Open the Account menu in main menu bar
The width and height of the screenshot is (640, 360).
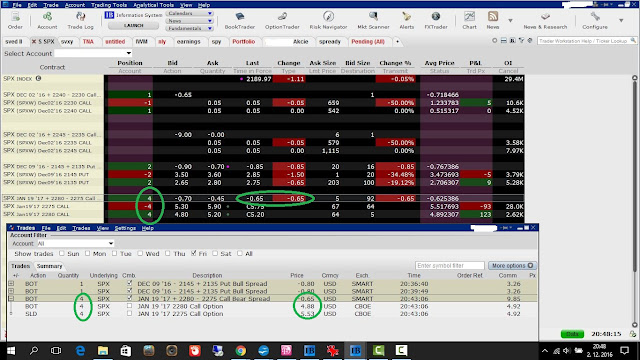tap(75, 5)
